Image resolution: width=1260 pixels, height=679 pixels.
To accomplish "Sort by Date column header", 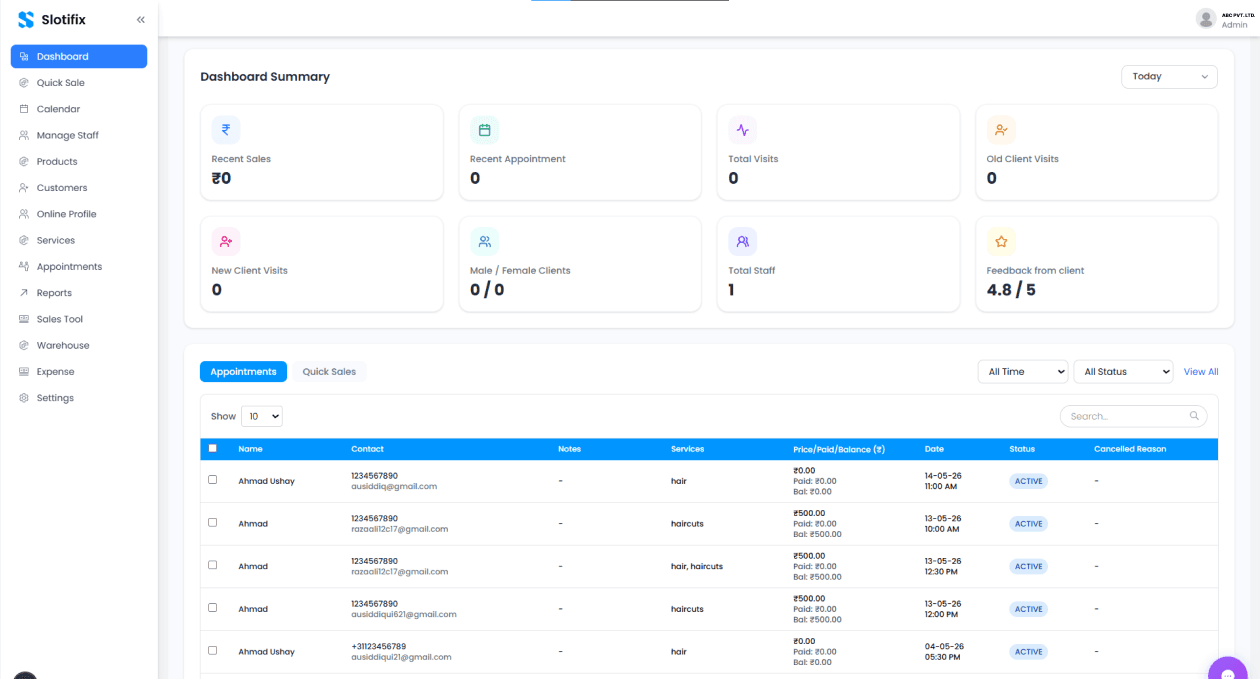I will (x=934, y=449).
